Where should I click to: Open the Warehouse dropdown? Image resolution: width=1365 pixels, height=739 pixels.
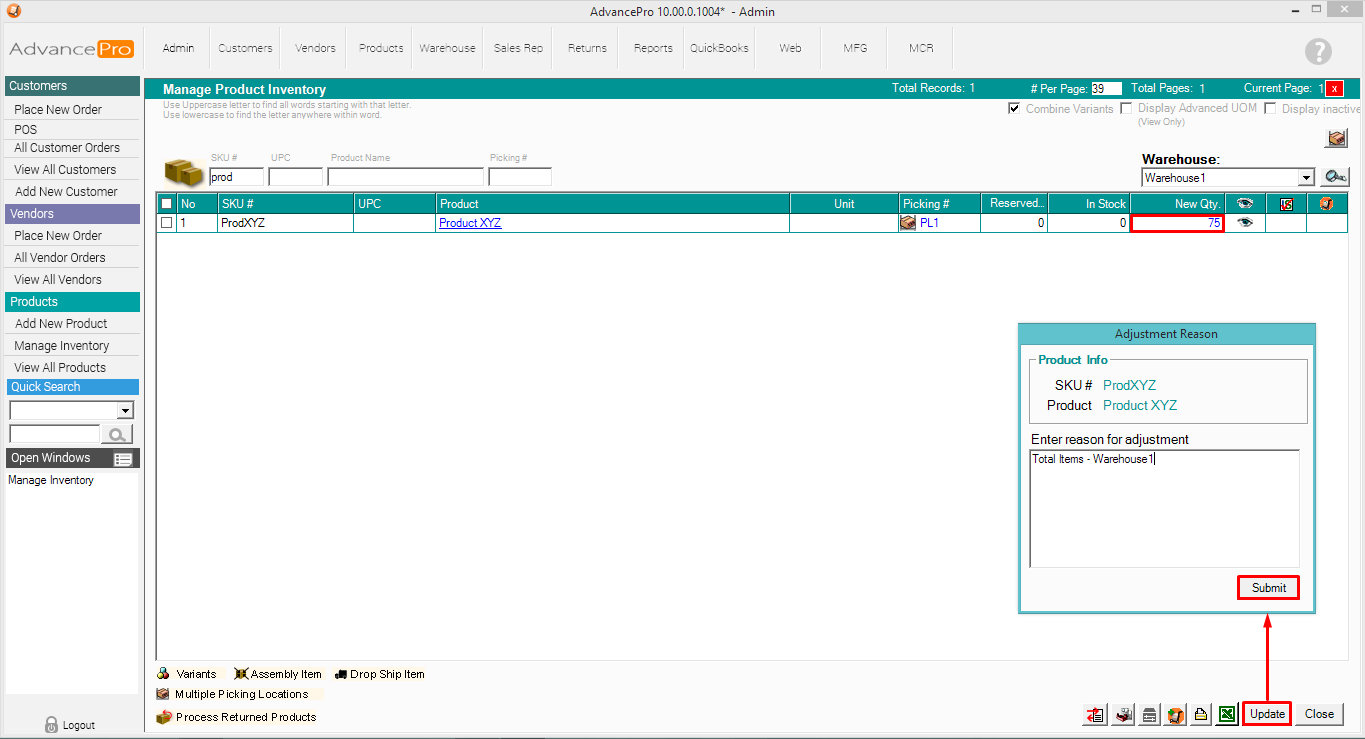[1305, 178]
